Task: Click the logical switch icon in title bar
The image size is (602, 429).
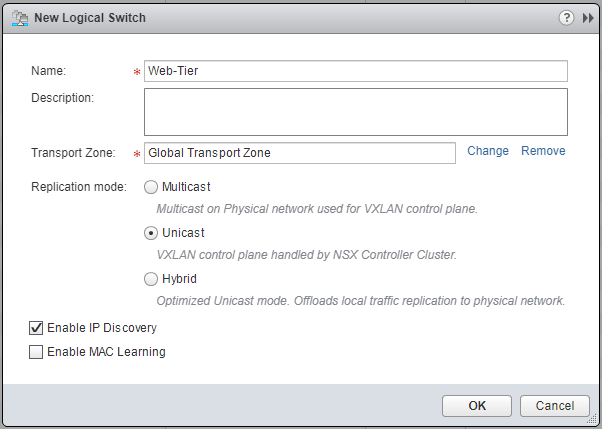Action: [x=18, y=17]
